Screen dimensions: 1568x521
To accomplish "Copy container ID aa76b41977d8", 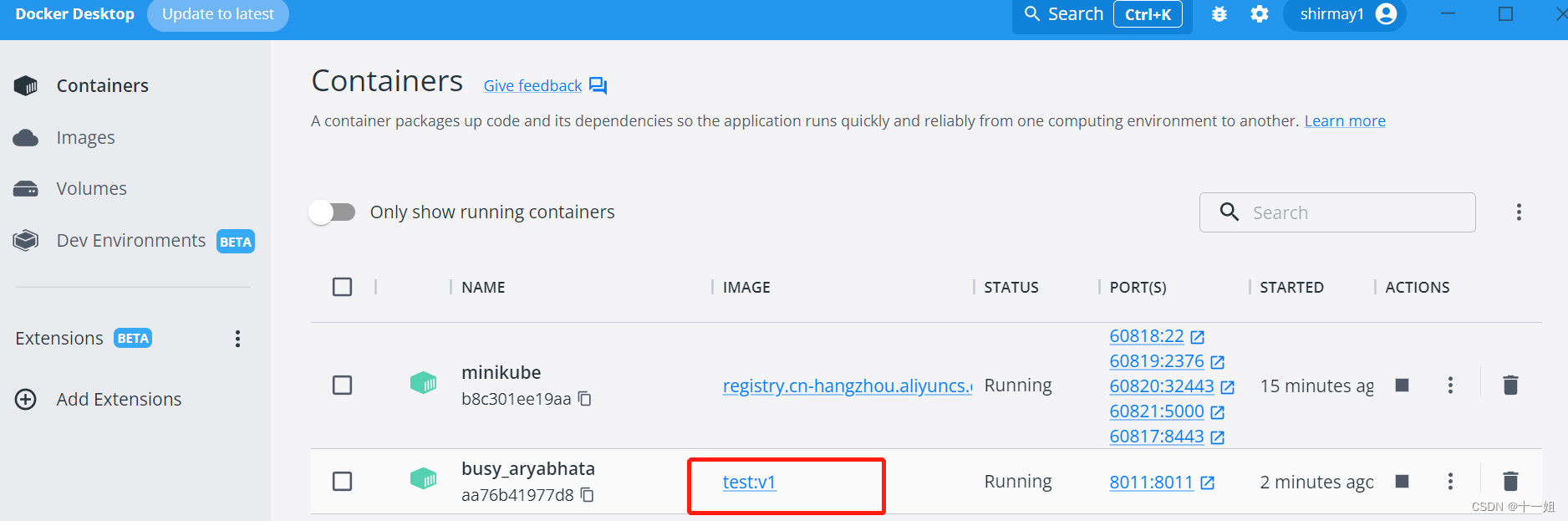I will coord(588,495).
